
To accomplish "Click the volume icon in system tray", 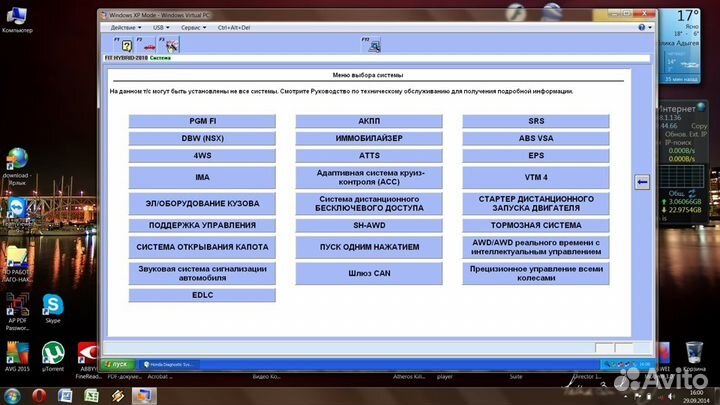I will (x=671, y=396).
